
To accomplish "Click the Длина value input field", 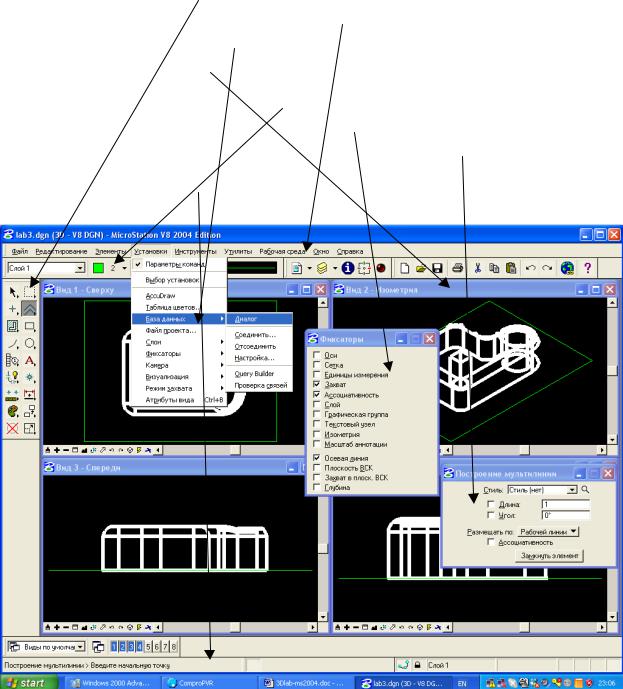I will pos(566,504).
